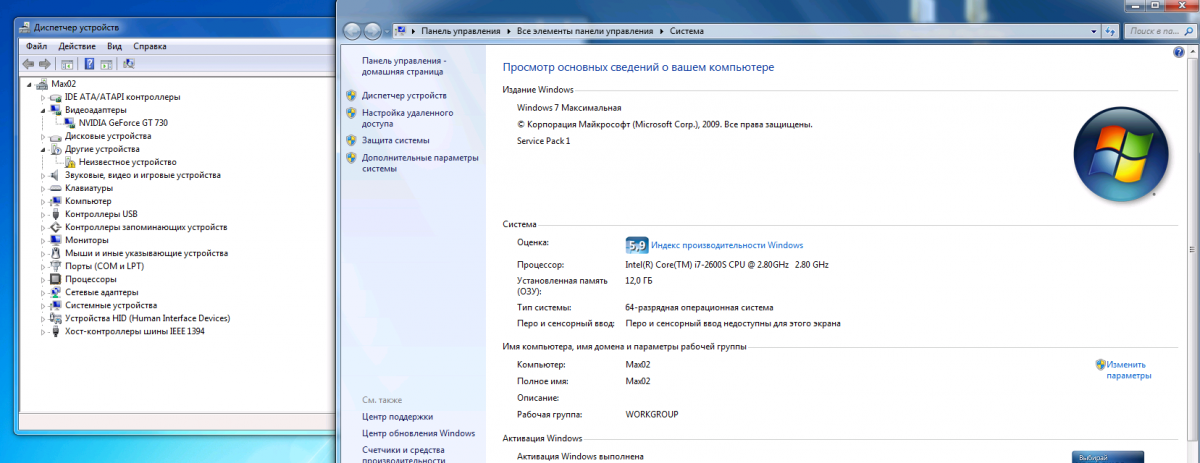Click the scan for hardware changes toolbar icon

tap(128, 64)
